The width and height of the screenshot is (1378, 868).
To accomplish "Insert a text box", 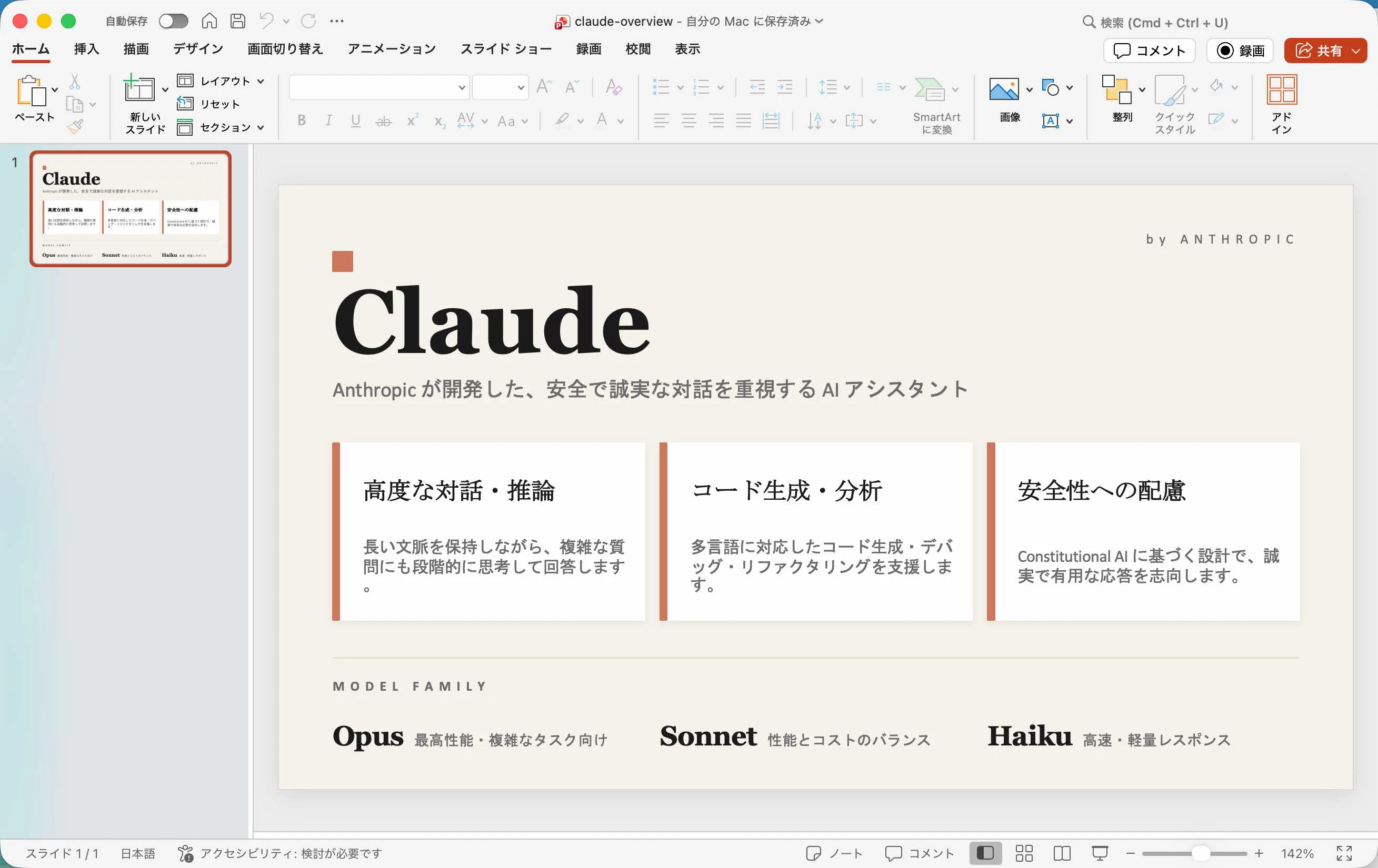I will pyautogui.click(x=1050, y=120).
